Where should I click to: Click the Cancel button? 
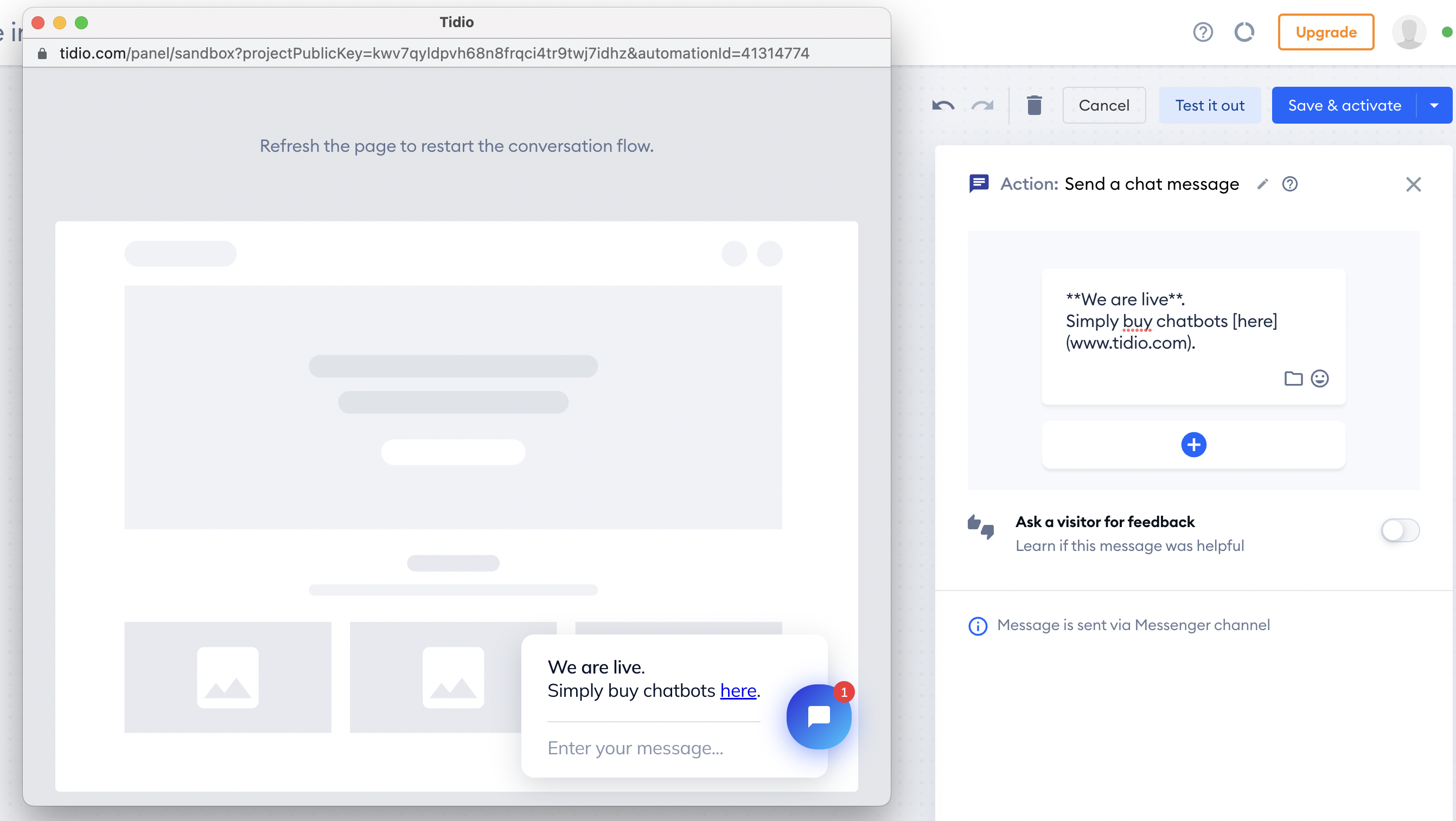(x=1103, y=105)
